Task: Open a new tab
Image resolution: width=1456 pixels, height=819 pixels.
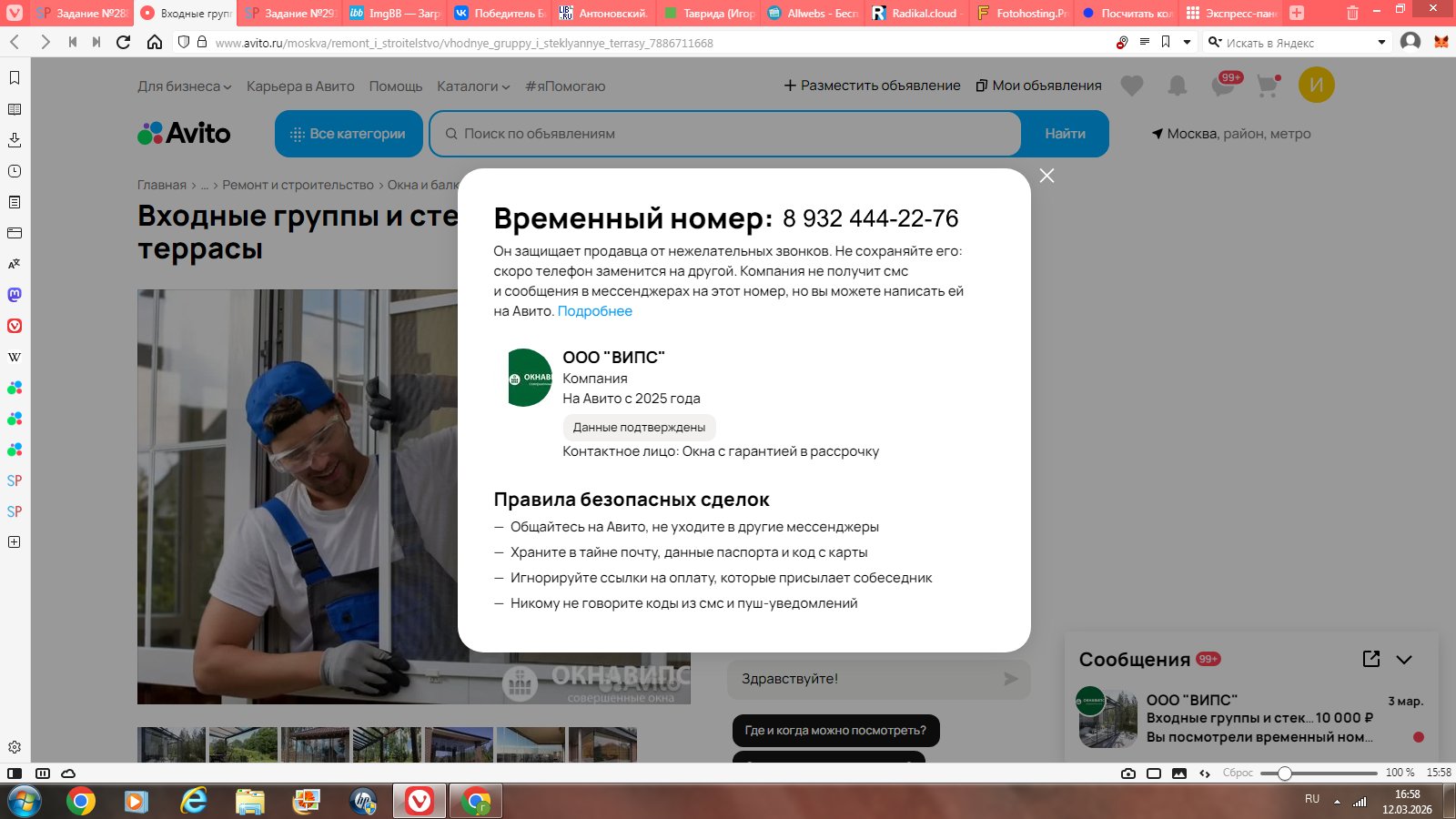Action: [1297, 13]
